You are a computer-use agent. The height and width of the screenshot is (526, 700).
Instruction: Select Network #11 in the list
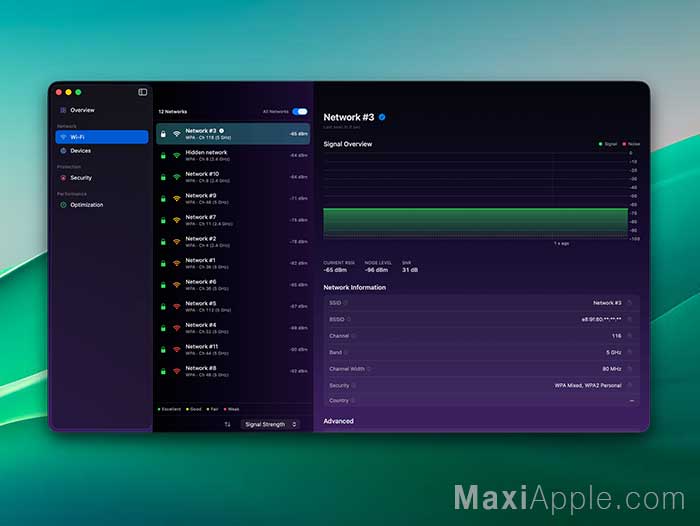(233, 350)
